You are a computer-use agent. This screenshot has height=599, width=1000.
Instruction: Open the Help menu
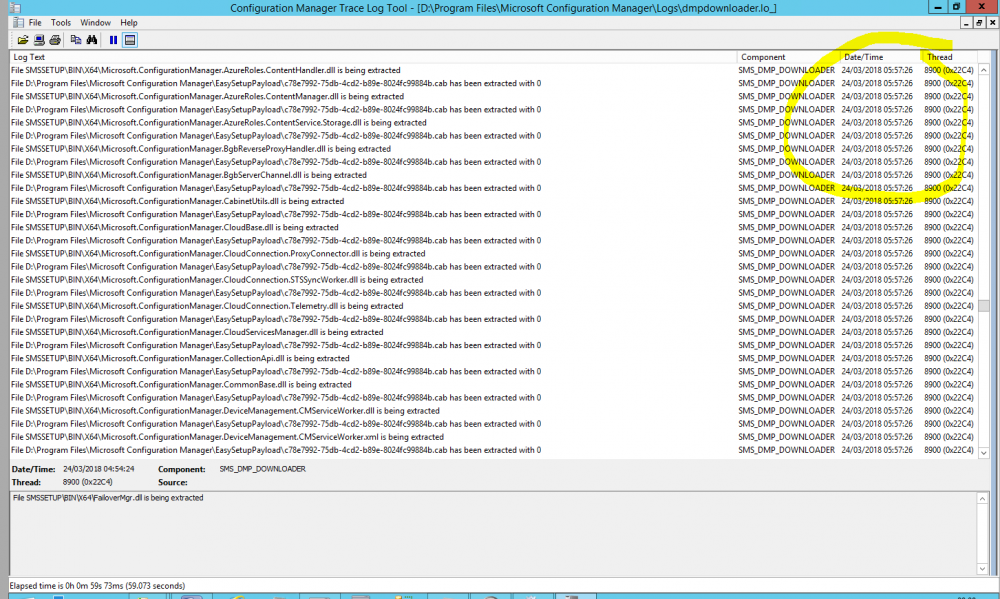(x=129, y=22)
